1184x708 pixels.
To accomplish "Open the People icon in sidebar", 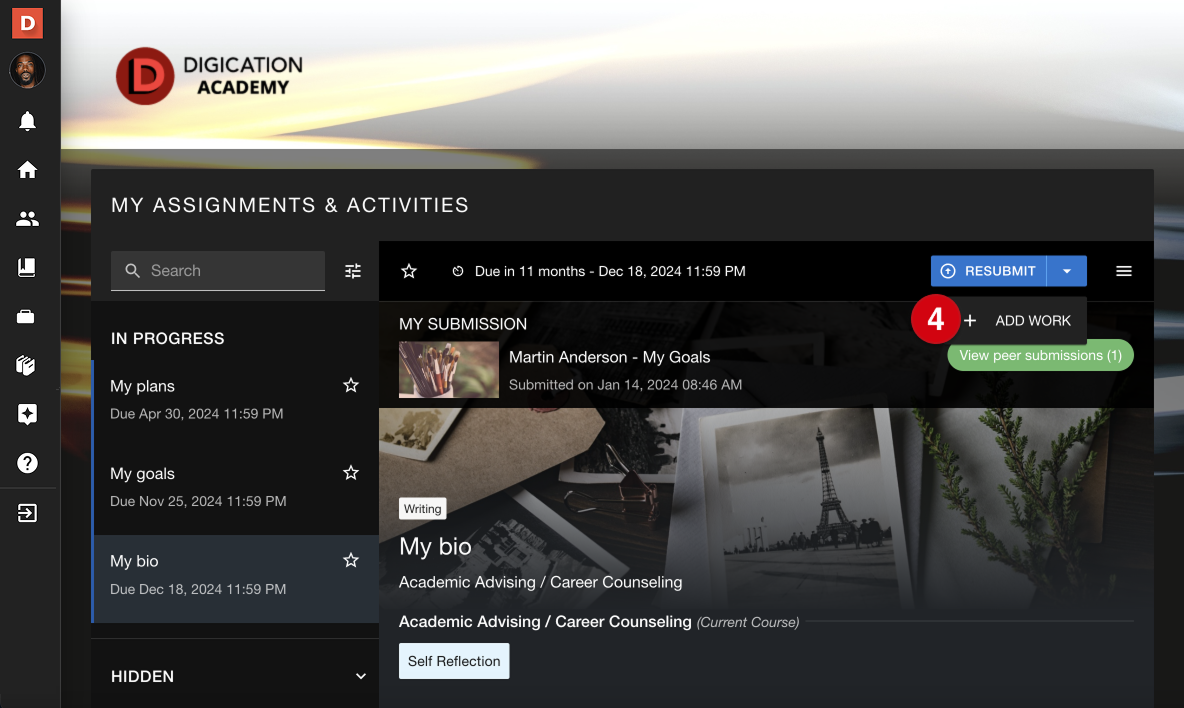I will [x=27, y=219].
